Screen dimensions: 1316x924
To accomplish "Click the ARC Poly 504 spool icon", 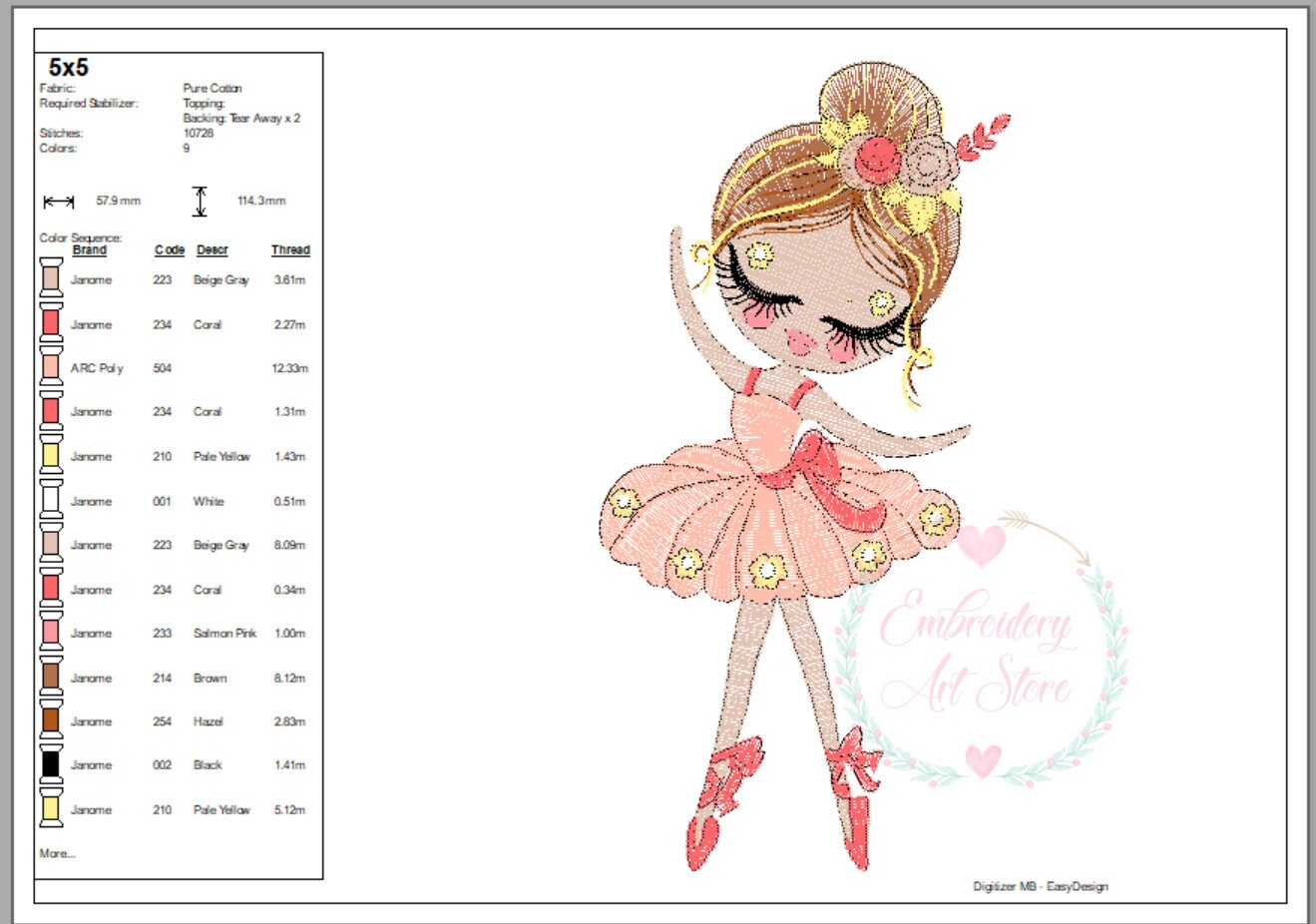I will 49,368.
